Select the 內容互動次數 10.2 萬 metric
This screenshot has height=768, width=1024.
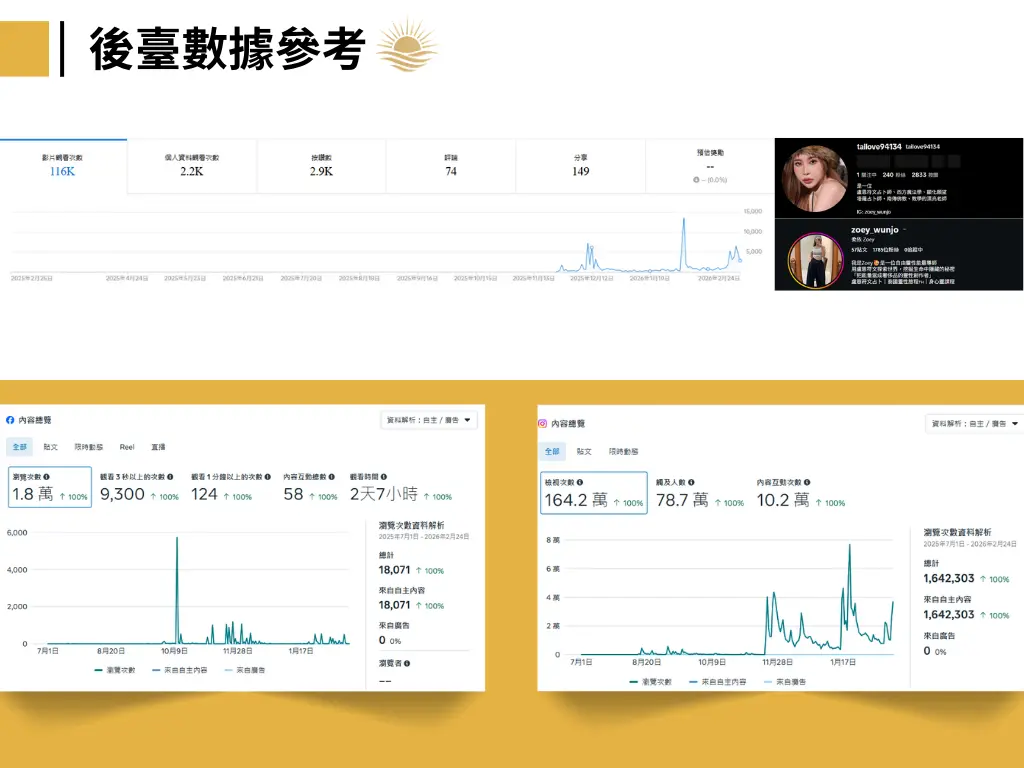801,493
